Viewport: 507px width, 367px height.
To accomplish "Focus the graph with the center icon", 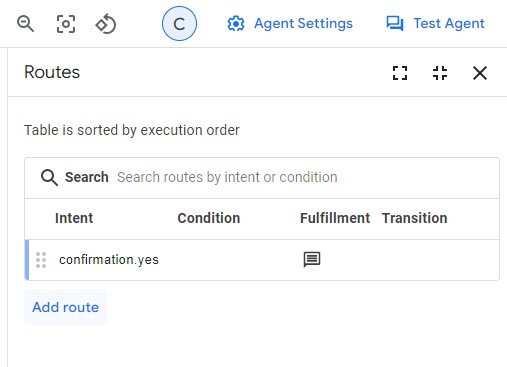I will click(x=66, y=24).
